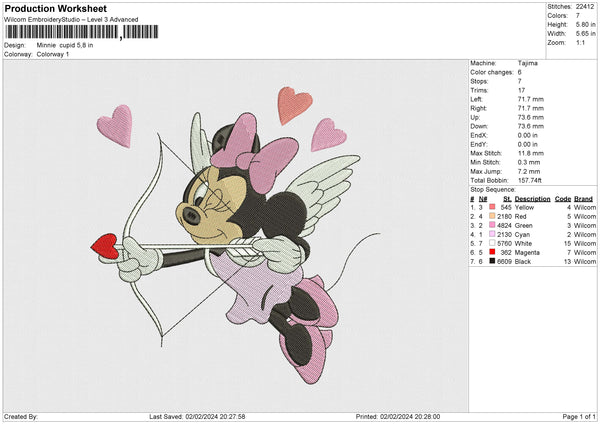Click the Code column header
This screenshot has height=424, width=600.
(562, 199)
